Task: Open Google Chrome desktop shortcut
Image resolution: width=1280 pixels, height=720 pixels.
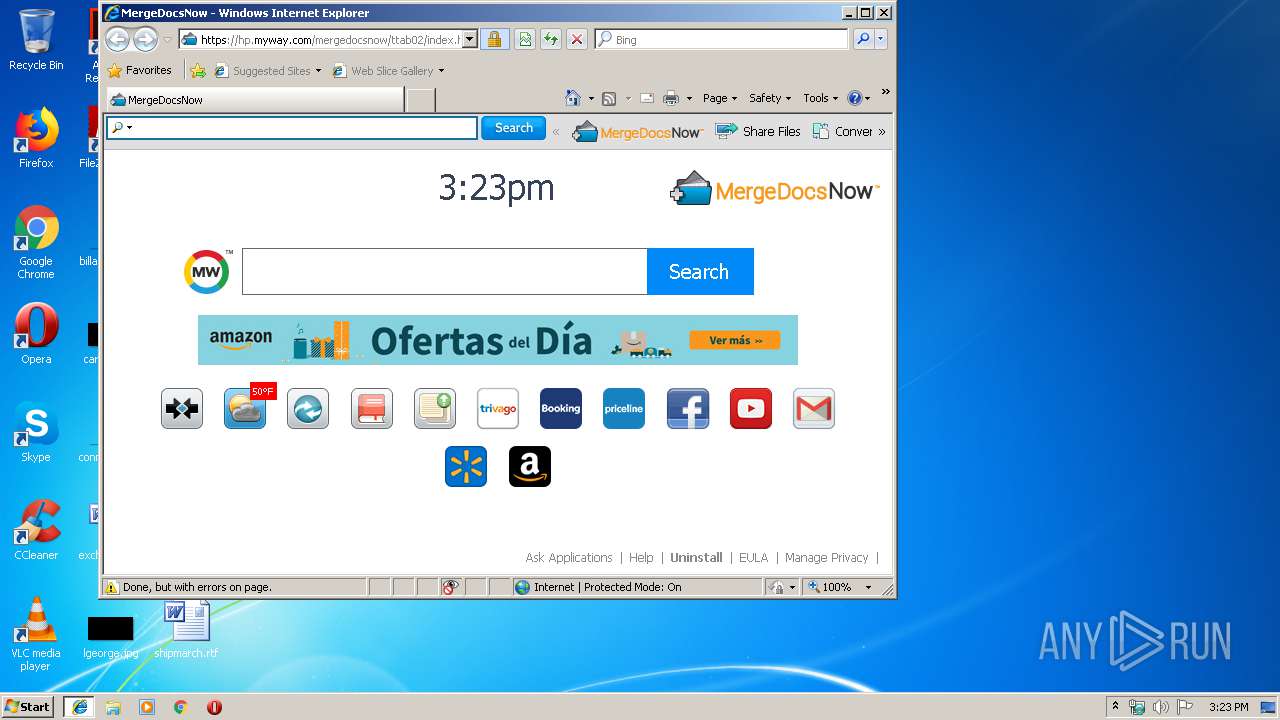Action: pyautogui.click(x=36, y=242)
